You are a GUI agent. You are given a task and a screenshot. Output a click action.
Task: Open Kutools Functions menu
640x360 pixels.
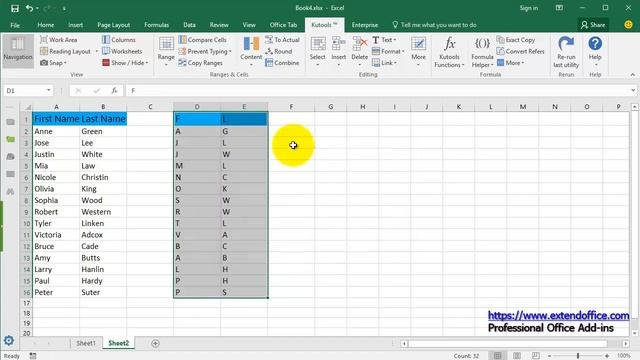[449, 52]
